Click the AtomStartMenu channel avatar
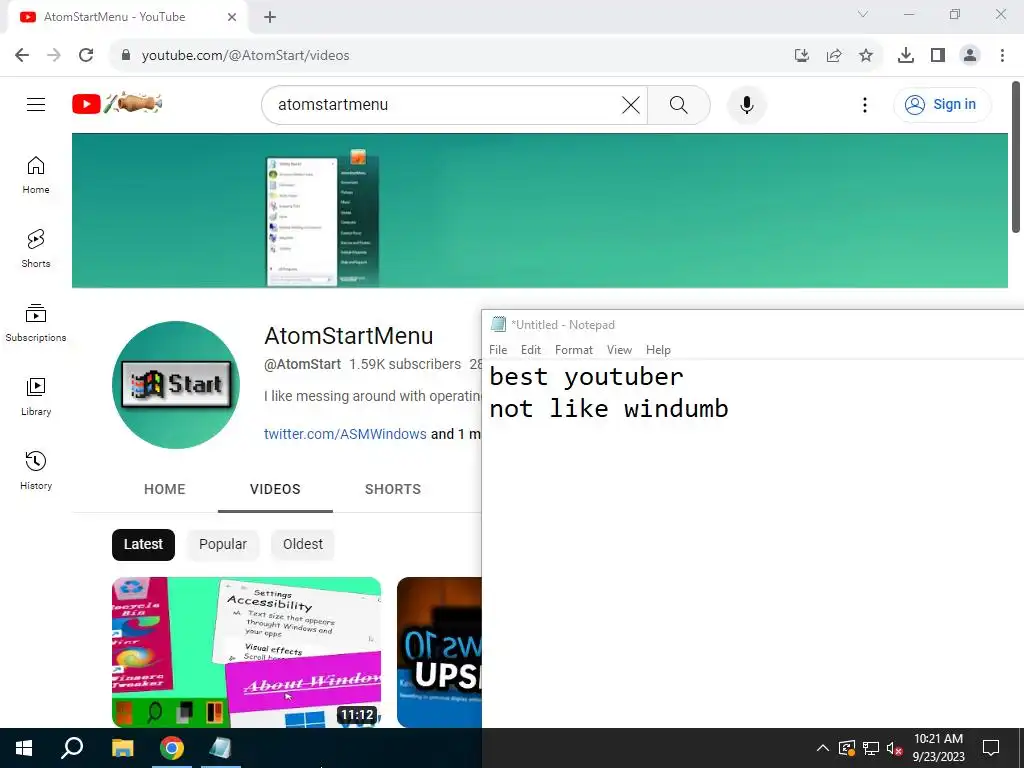Screen dimensions: 1024x768 (176, 385)
